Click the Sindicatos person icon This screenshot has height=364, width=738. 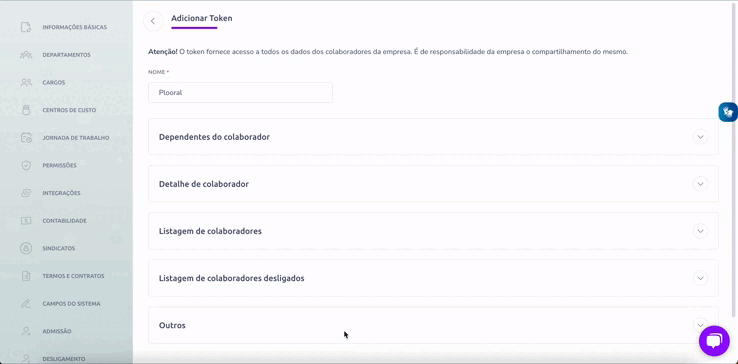(x=26, y=248)
